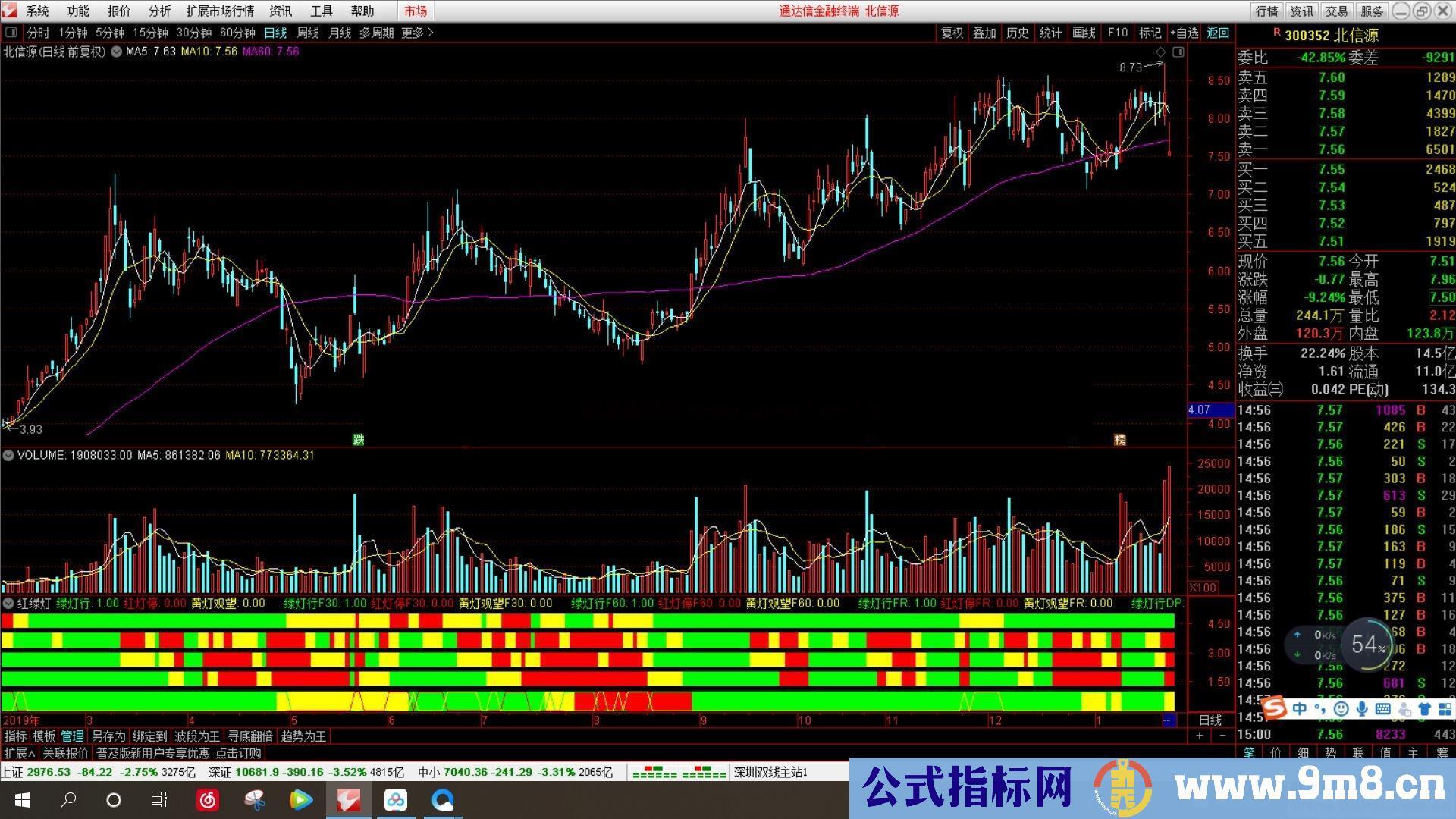Click the network speed 54% floating widget

click(x=1367, y=645)
